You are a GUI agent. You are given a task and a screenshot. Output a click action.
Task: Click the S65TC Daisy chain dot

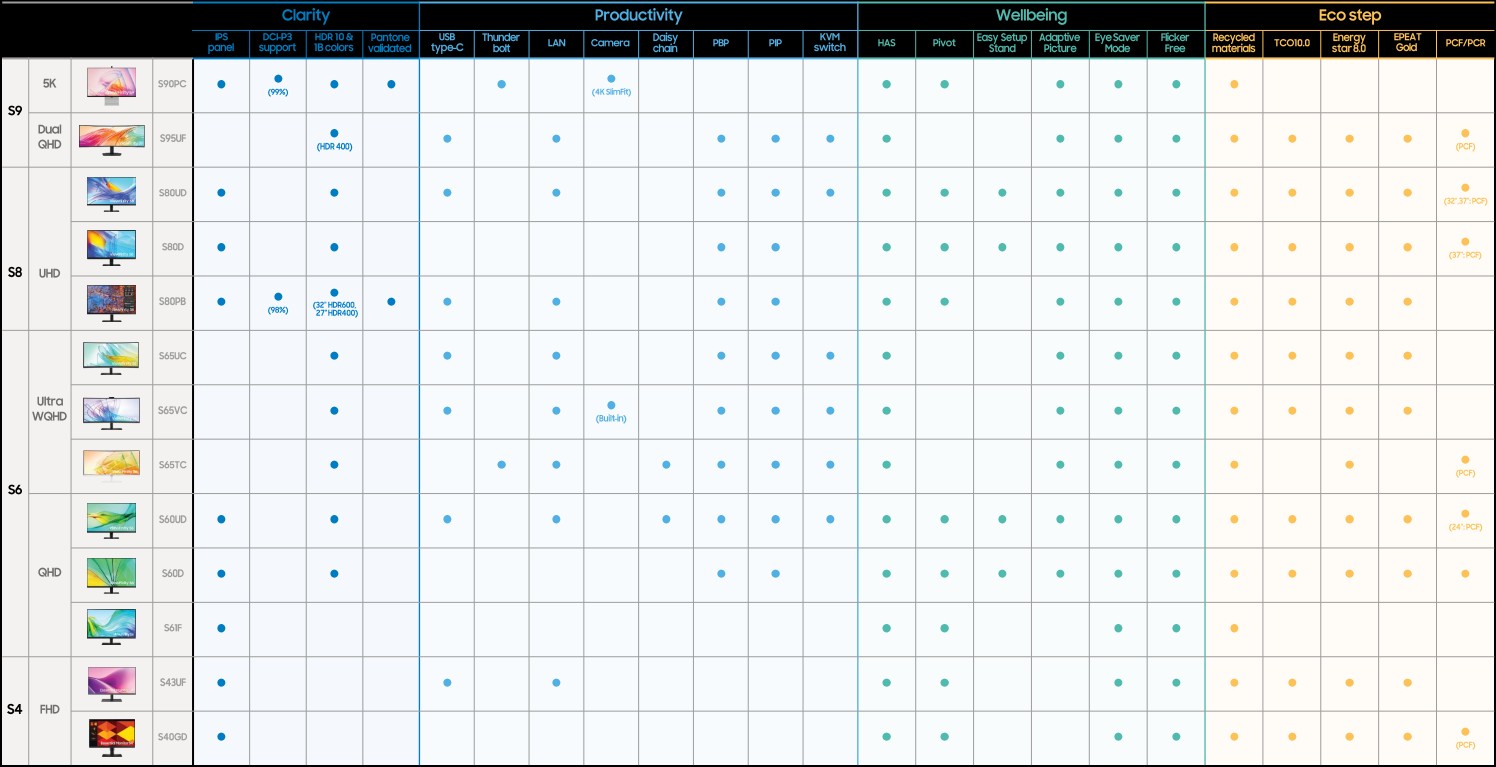(666, 465)
